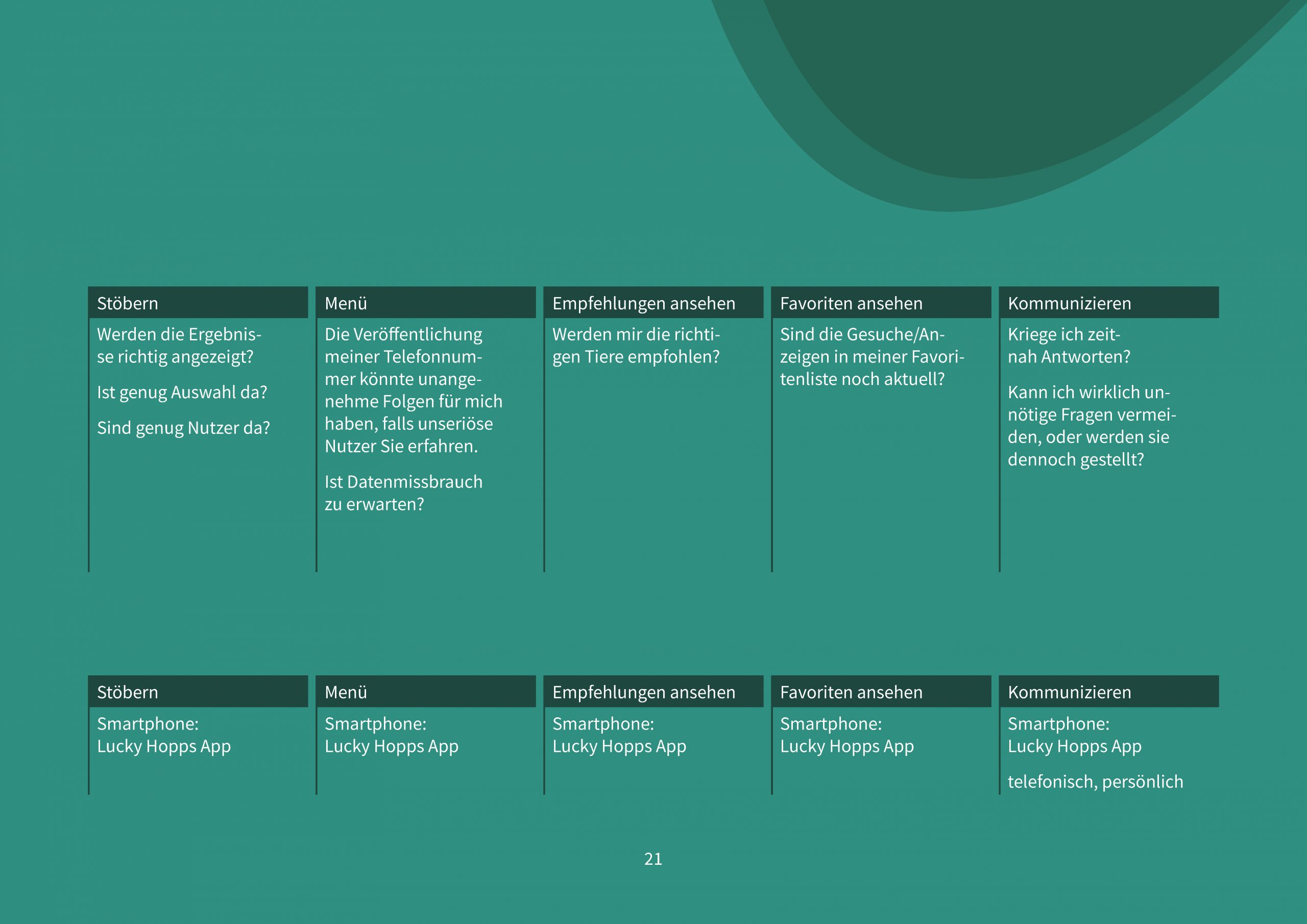Click 'Kriege ich zeitnah Antworten?' text

1068,346
